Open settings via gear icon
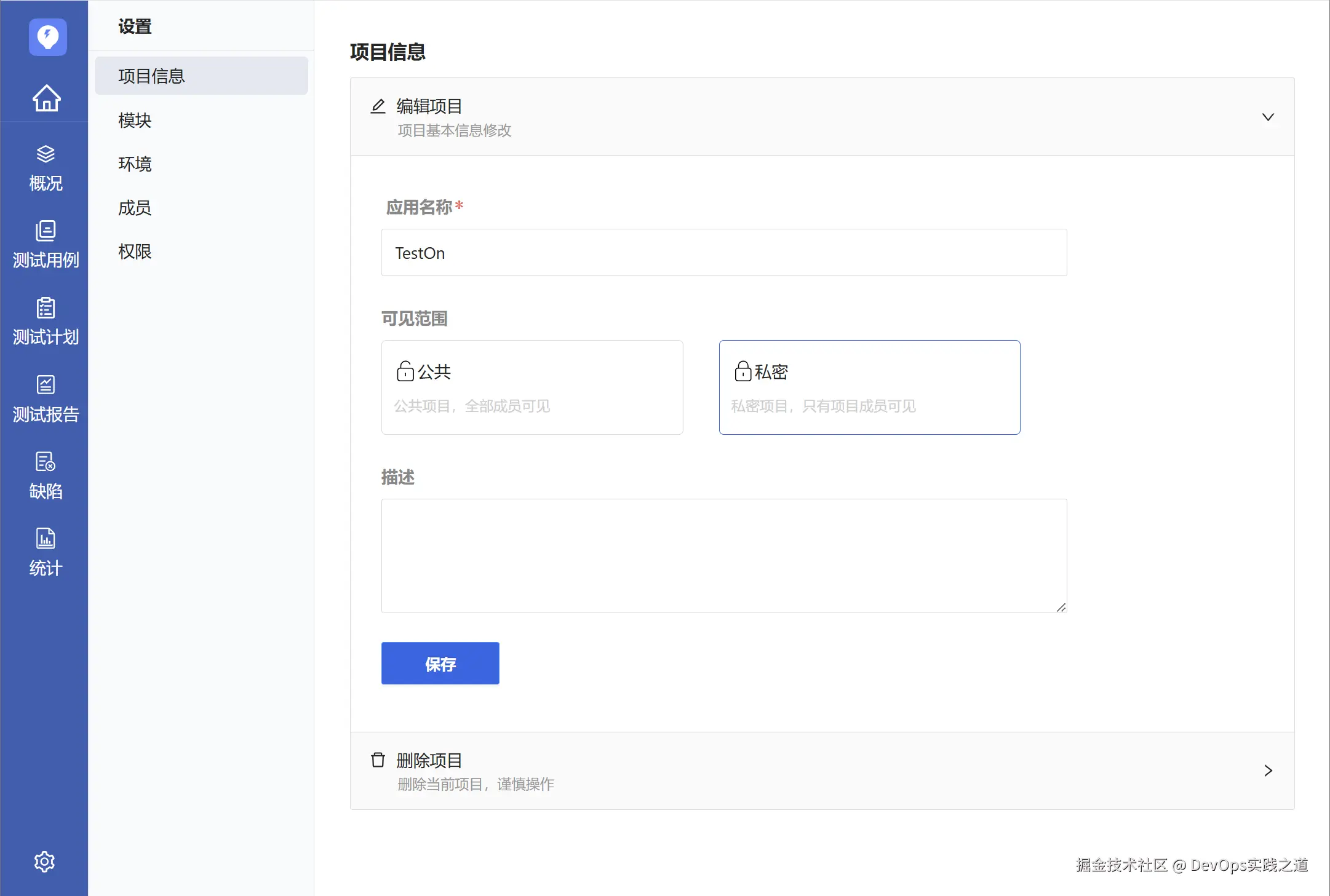The width and height of the screenshot is (1330, 896). [44, 862]
